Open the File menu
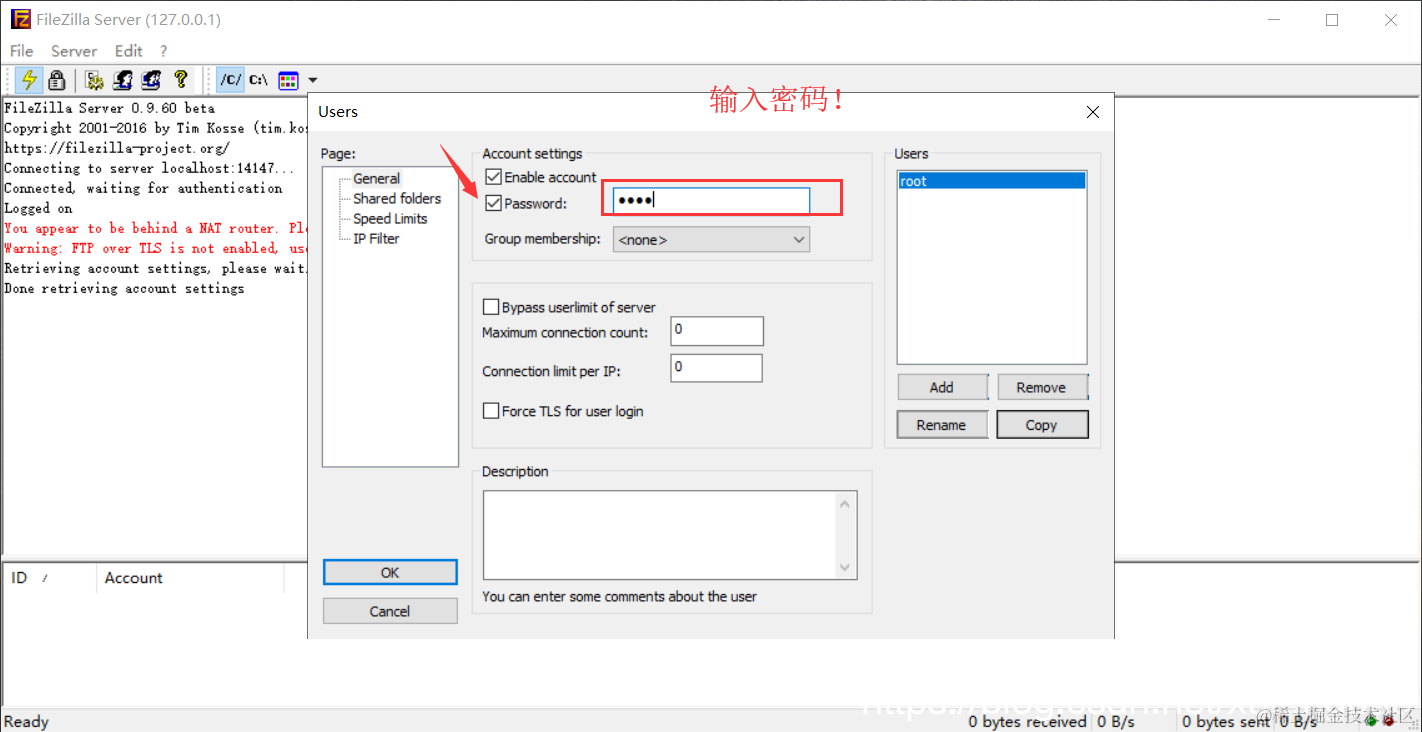This screenshot has width=1422, height=732. tap(21, 51)
